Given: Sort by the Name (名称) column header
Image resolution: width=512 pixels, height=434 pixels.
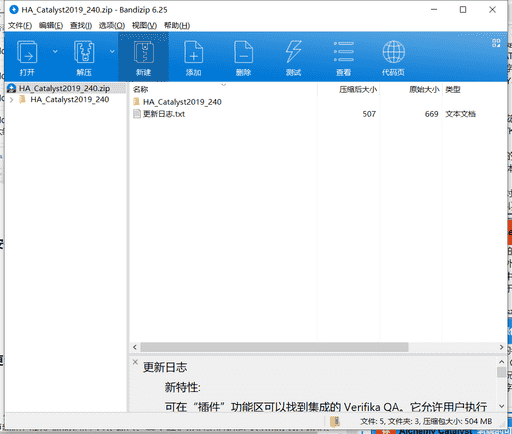Looking at the screenshot, I should pos(140,89).
